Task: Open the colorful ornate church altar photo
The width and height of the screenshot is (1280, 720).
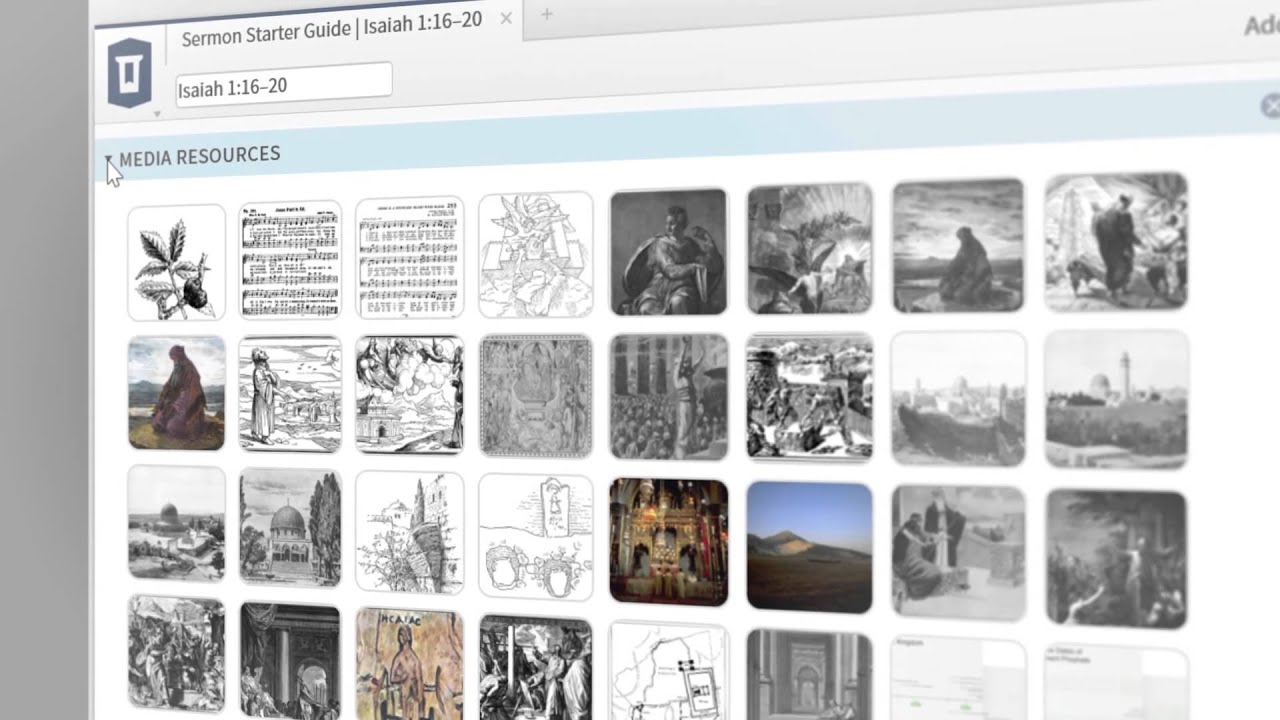Action: 668,541
